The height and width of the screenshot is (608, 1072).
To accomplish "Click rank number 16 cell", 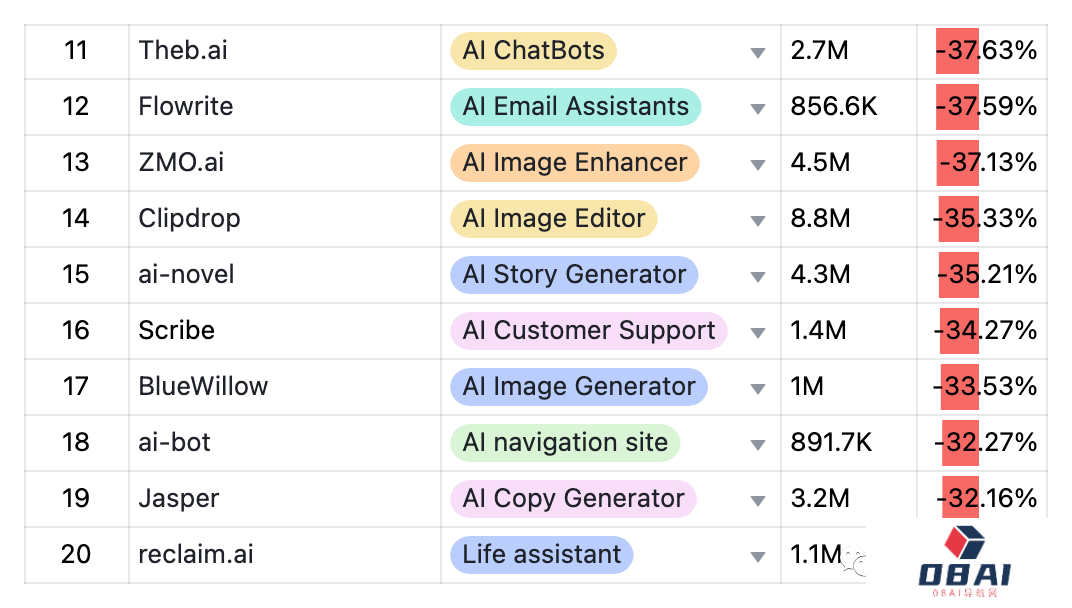I will (x=77, y=332).
